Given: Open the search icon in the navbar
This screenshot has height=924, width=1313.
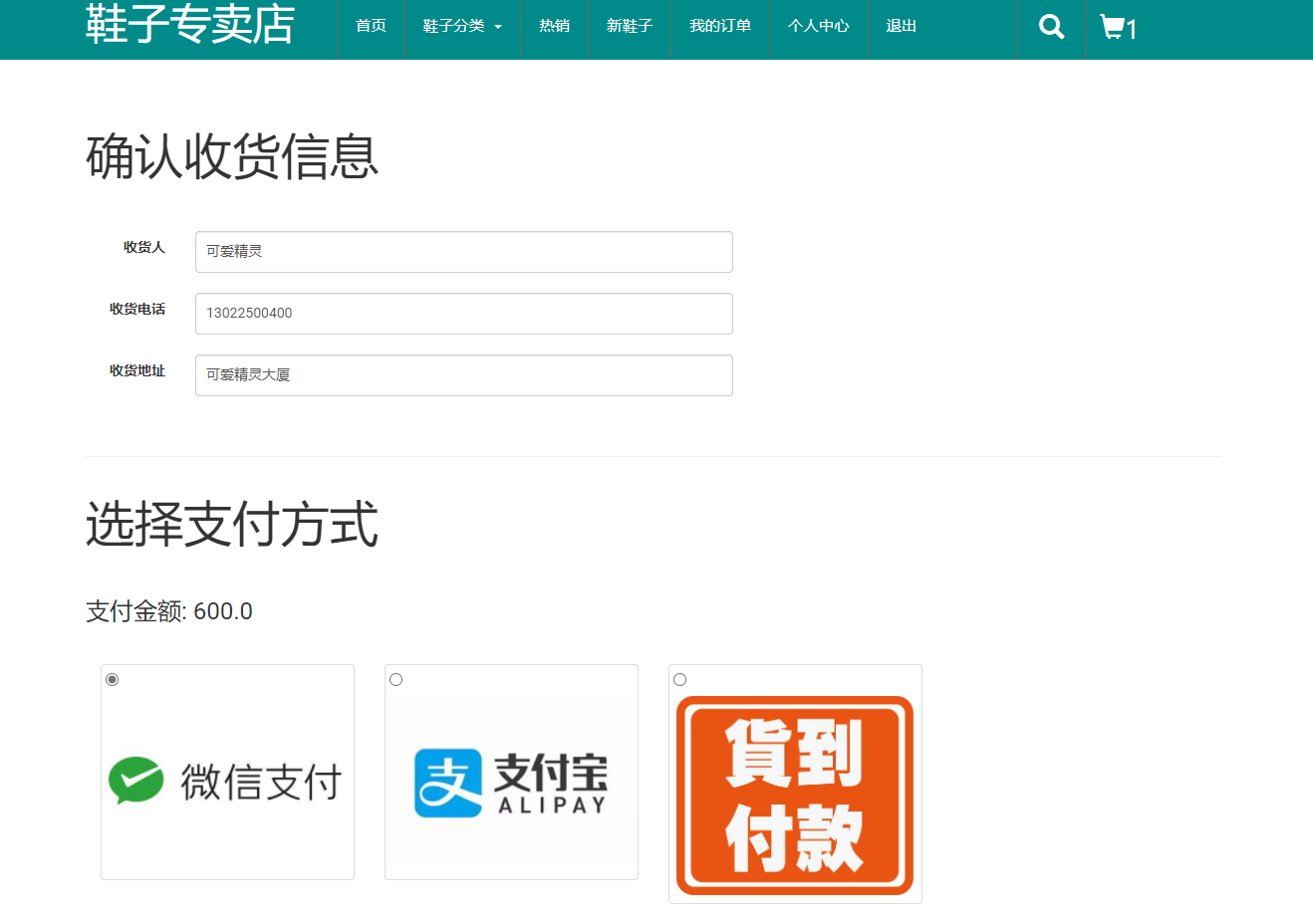Looking at the screenshot, I should coord(1050,27).
